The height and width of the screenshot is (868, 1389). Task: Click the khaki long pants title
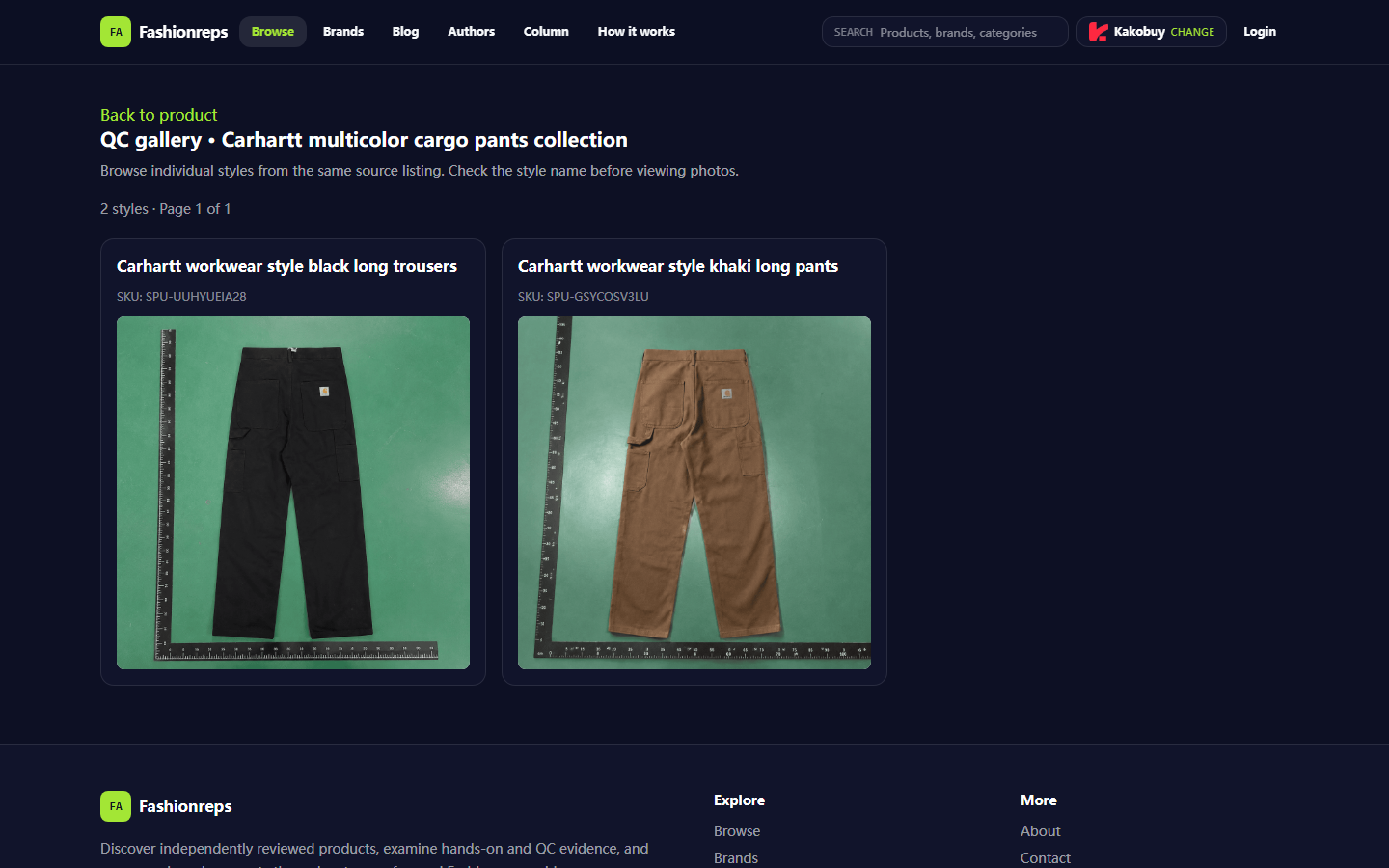point(678,266)
